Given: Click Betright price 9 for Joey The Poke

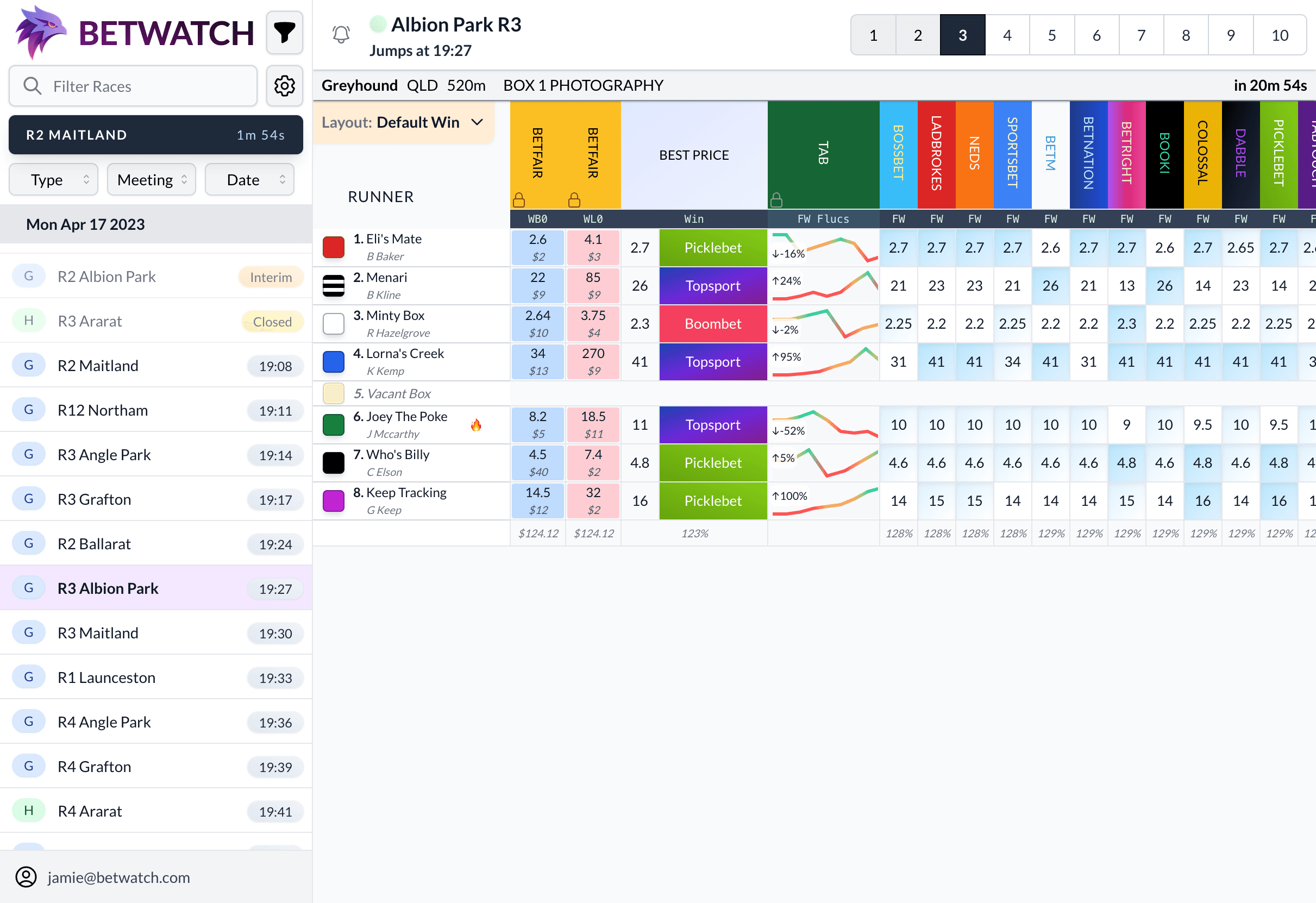Looking at the screenshot, I should point(1127,425).
